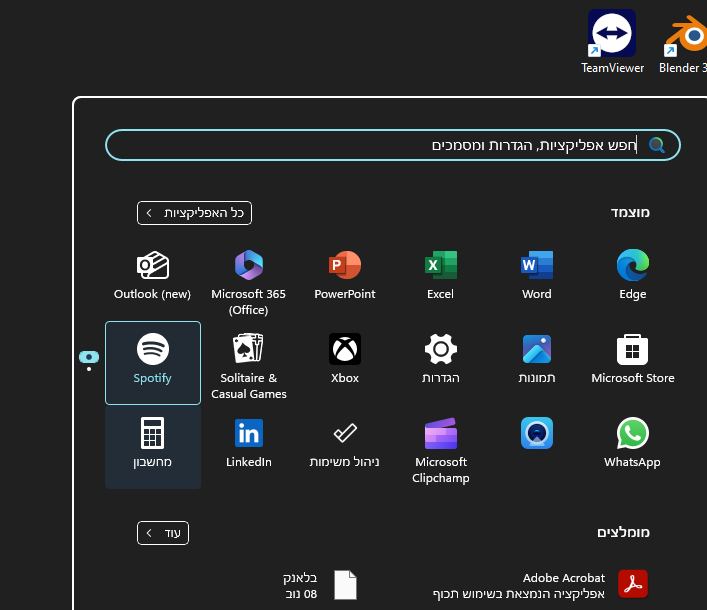The image size is (707, 610).
Task: Open Word pinned app
Action: (537, 275)
